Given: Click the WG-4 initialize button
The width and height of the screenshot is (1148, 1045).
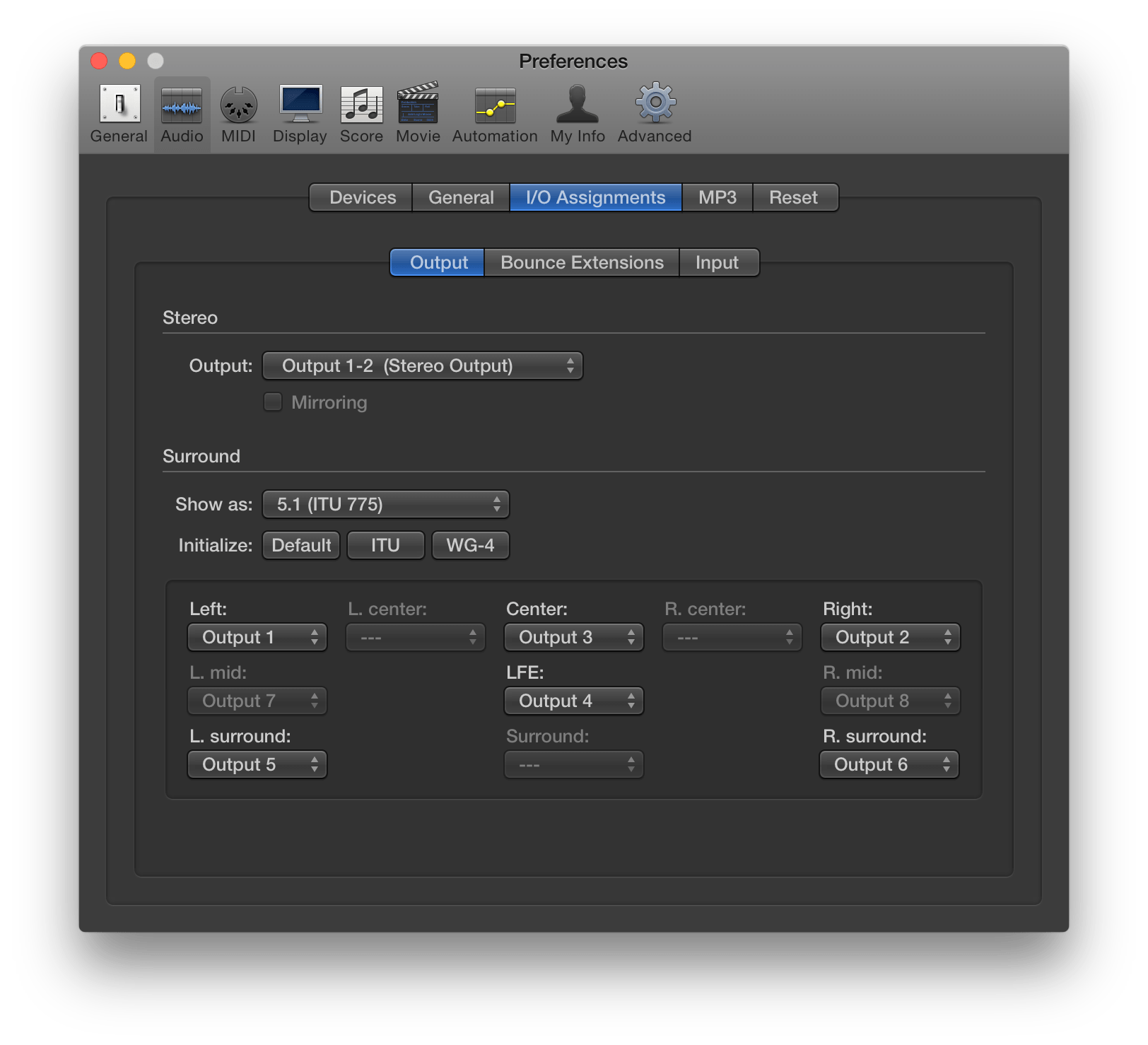Looking at the screenshot, I should click(469, 544).
